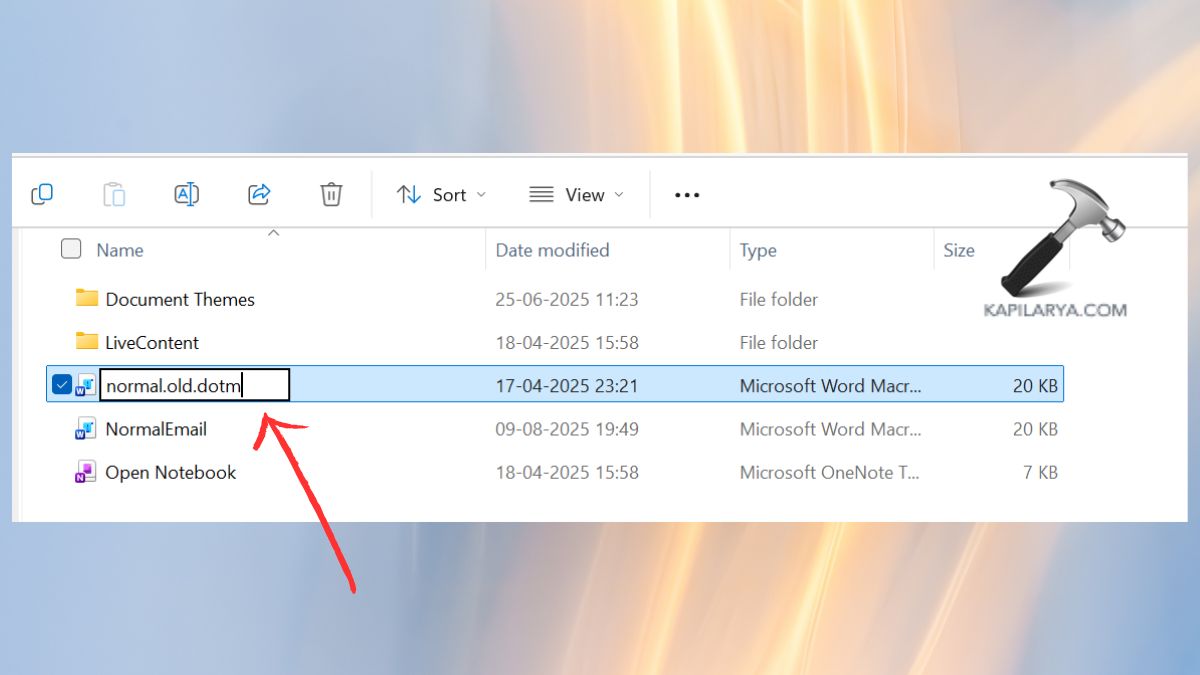Click the Paste icon in the toolbar

114,194
